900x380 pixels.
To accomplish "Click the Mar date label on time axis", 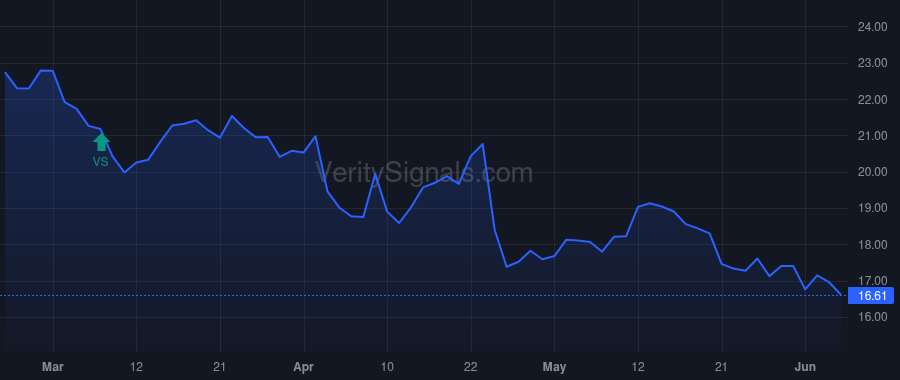I will point(53,367).
